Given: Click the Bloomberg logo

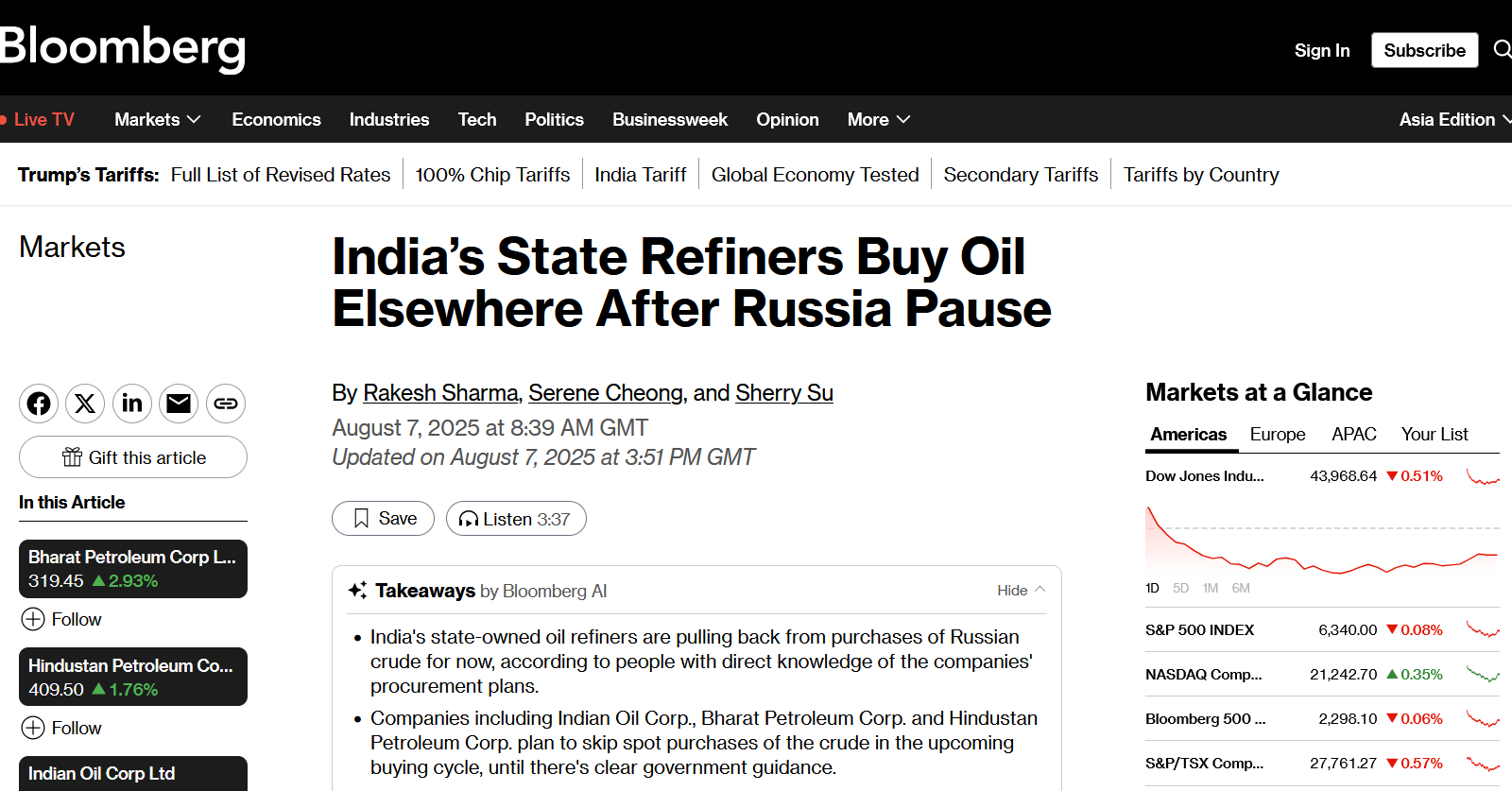Looking at the screenshot, I should (x=123, y=47).
